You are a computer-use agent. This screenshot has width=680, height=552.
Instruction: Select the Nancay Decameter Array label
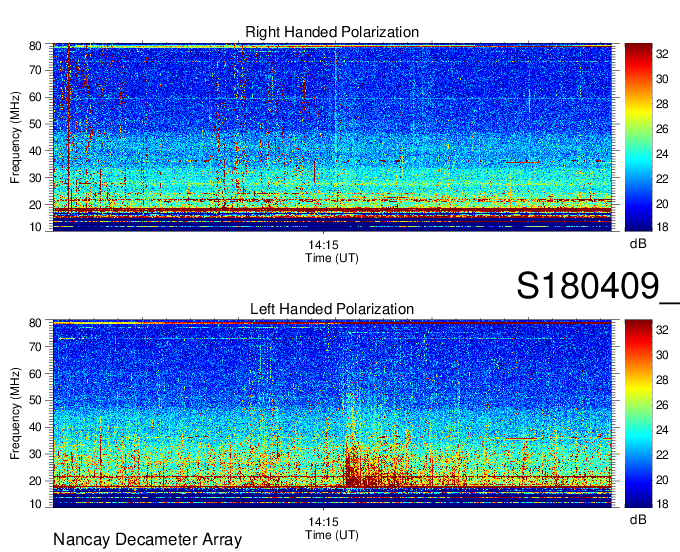tap(147, 540)
